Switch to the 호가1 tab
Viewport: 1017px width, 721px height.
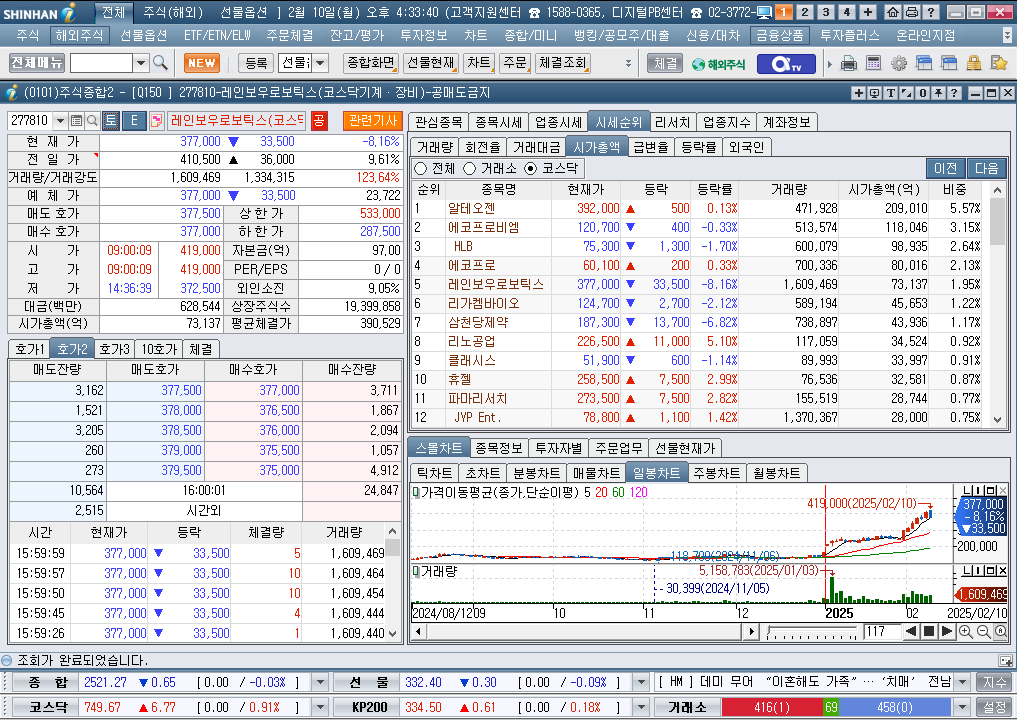30,349
